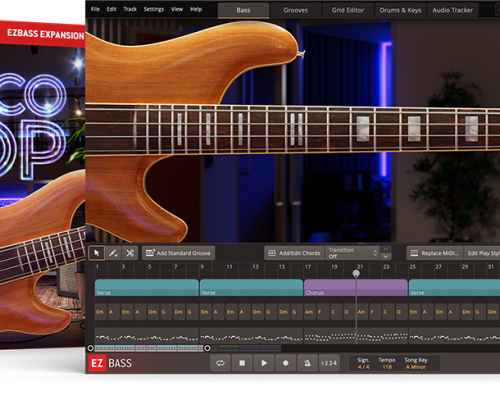Select the Am chord at bar 21
Viewport: 500px width, 400px height.
click(362, 312)
